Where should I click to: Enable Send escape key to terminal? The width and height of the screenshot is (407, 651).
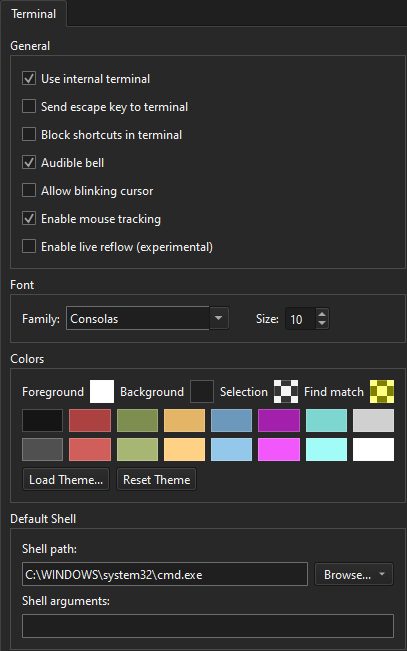[x=29, y=107]
